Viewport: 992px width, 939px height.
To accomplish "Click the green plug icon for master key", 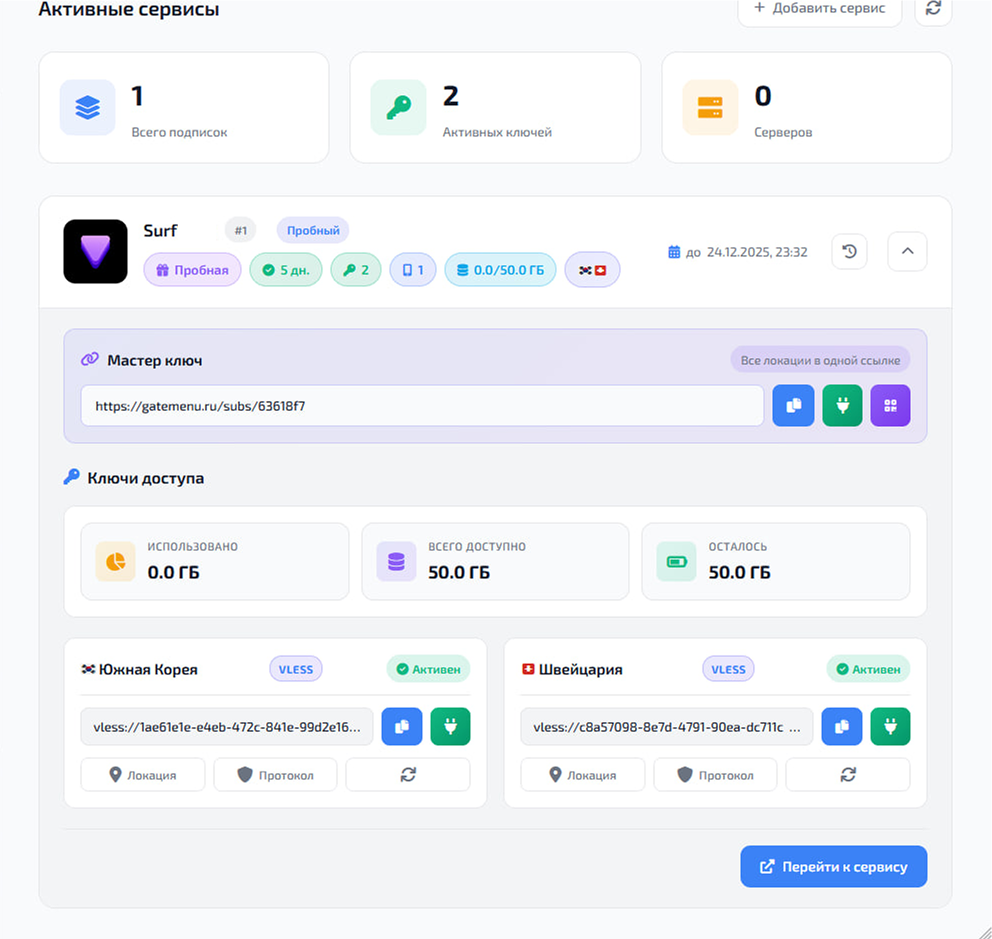I will coord(842,406).
